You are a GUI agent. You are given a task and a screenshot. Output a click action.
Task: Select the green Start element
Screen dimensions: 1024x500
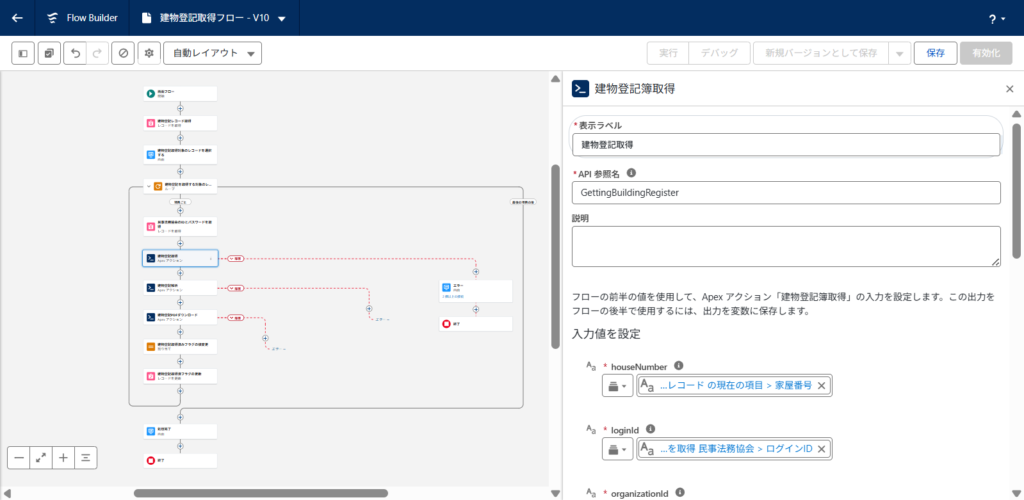[x=180, y=94]
